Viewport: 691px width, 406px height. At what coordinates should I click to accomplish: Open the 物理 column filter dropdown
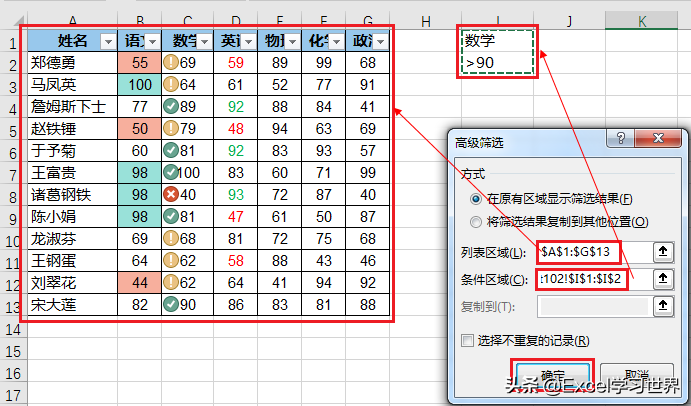[293, 41]
